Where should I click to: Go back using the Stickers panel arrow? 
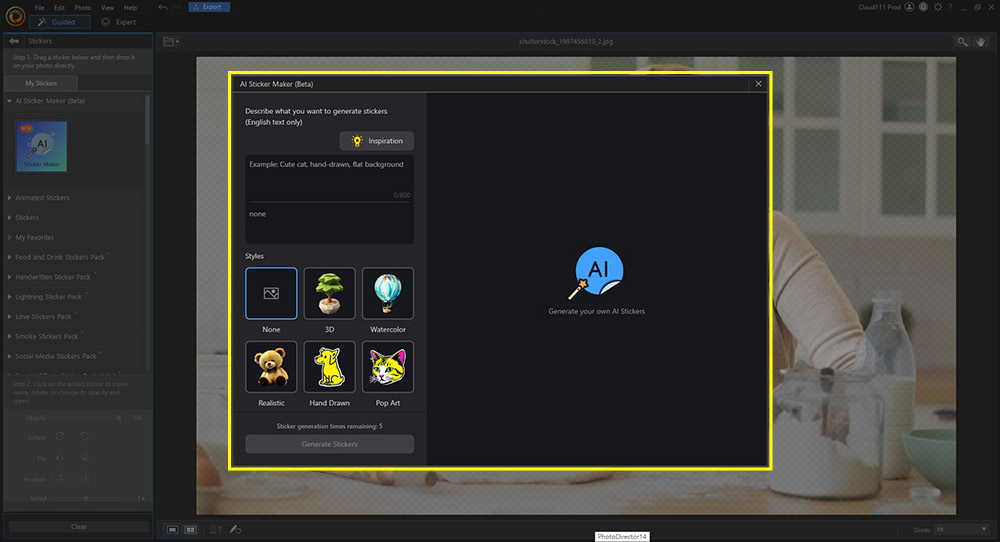pos(13,41)
